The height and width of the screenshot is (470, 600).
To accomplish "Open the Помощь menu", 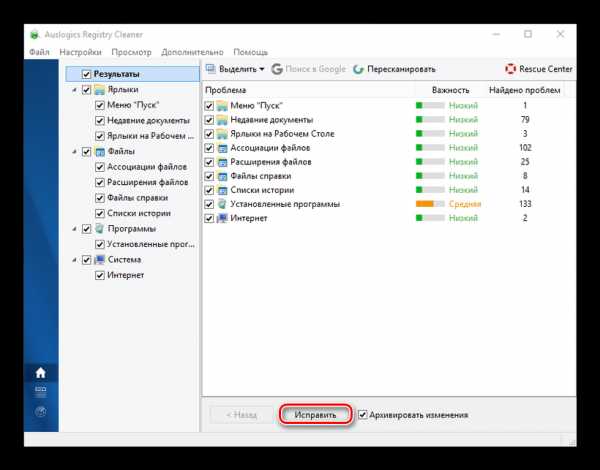I will coord(250,52).
